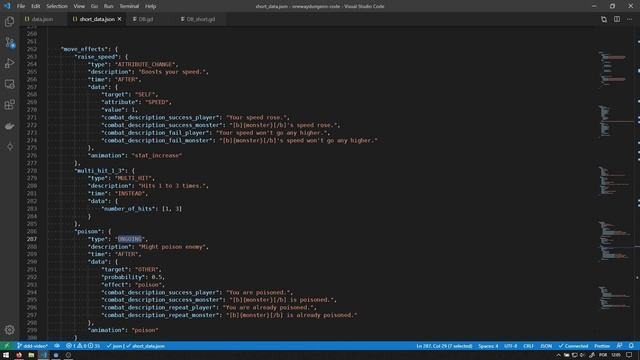Click the VS Code taskbar icon
The height and width of the screenshot is (360, 640).
tap(43, 355)
